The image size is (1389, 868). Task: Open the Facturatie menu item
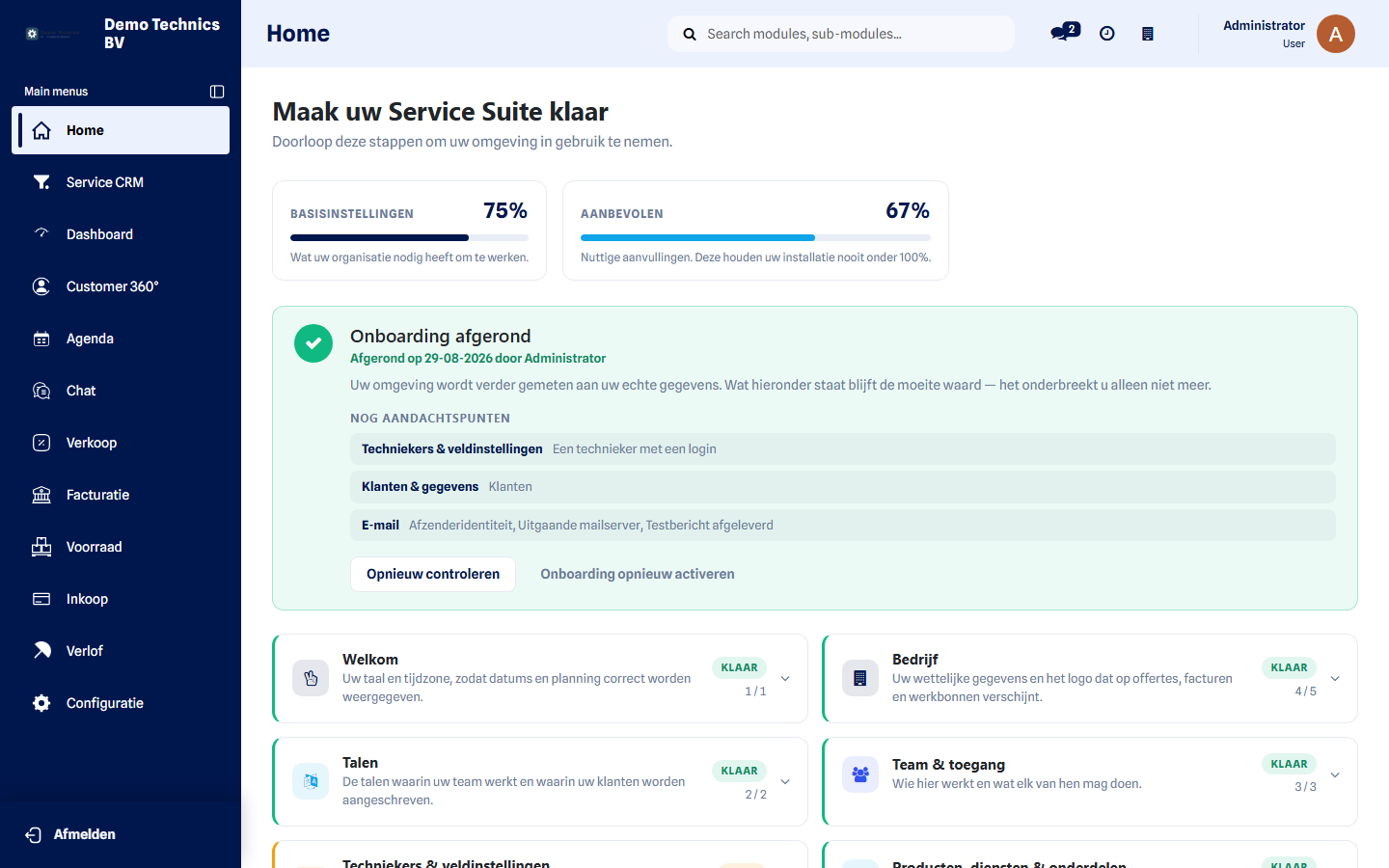point(121,495)
